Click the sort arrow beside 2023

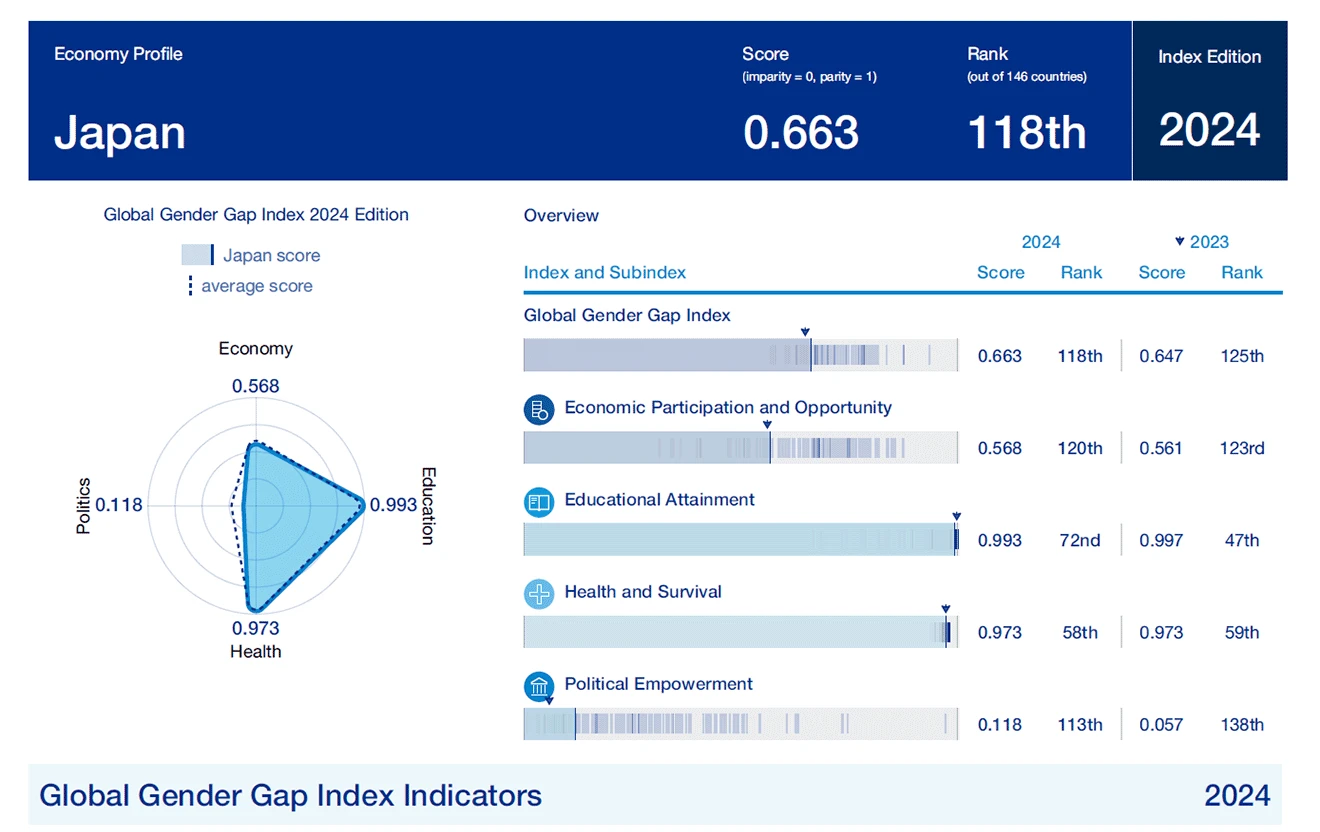point(1180,241)
